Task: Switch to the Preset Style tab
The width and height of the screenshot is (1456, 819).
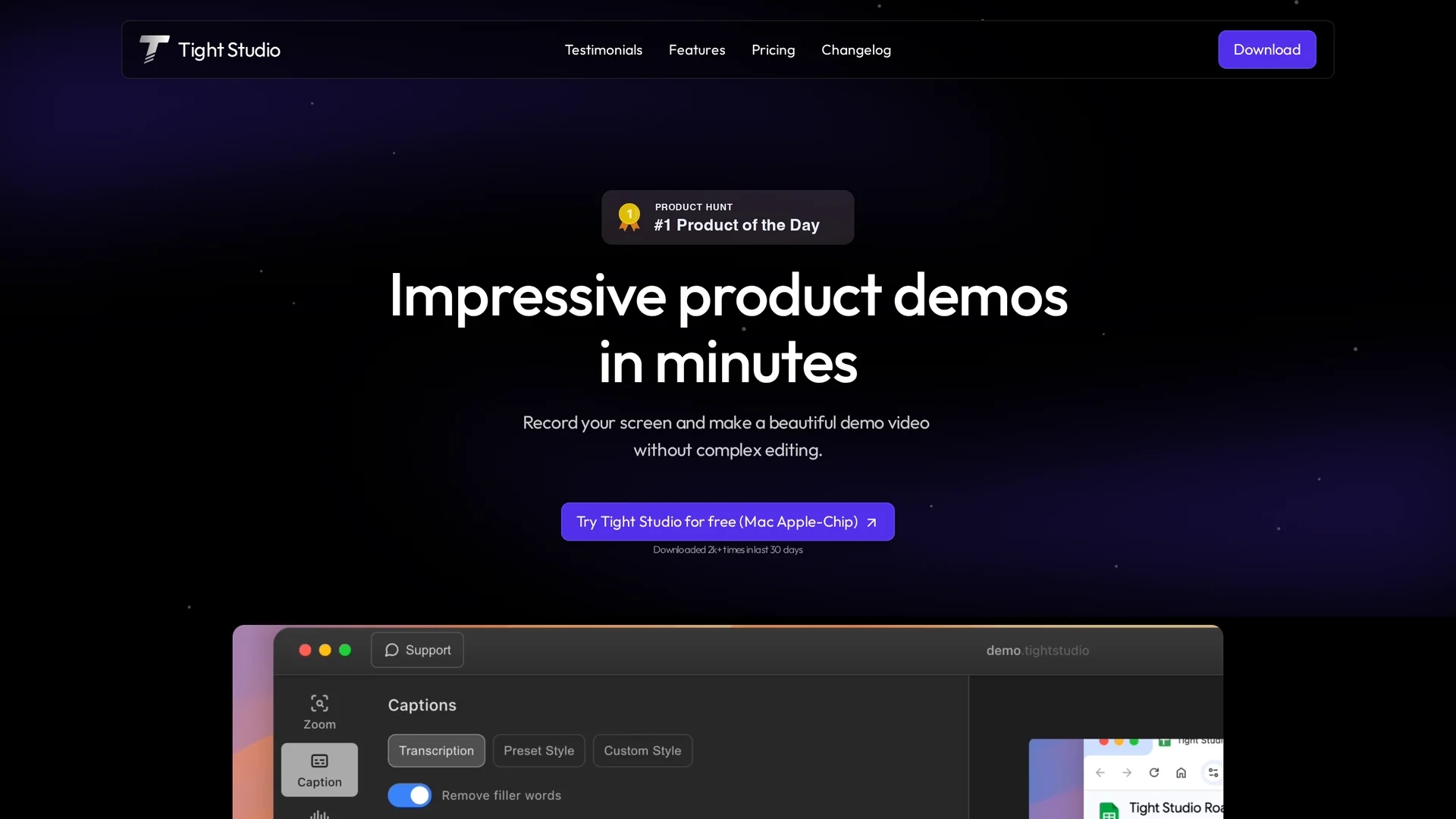Action: coord(538,751)
